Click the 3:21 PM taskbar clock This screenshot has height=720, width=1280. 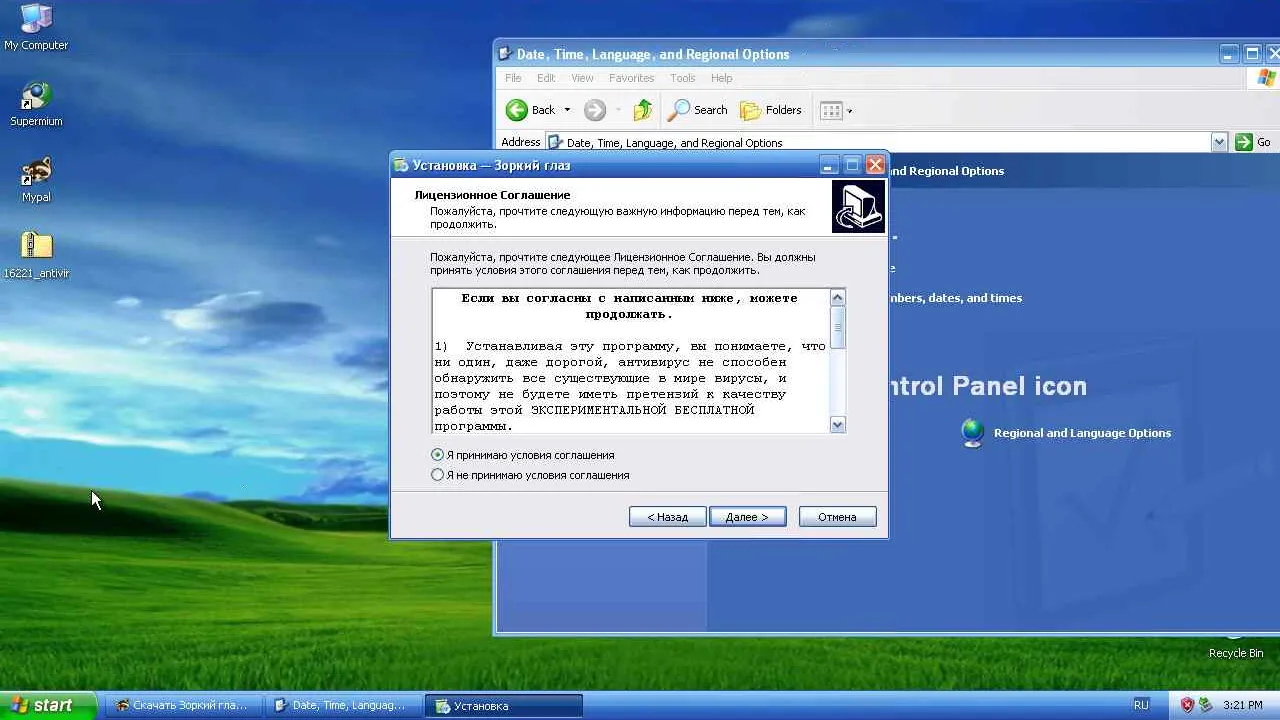pyautogui.click(x=1242, y=705)
